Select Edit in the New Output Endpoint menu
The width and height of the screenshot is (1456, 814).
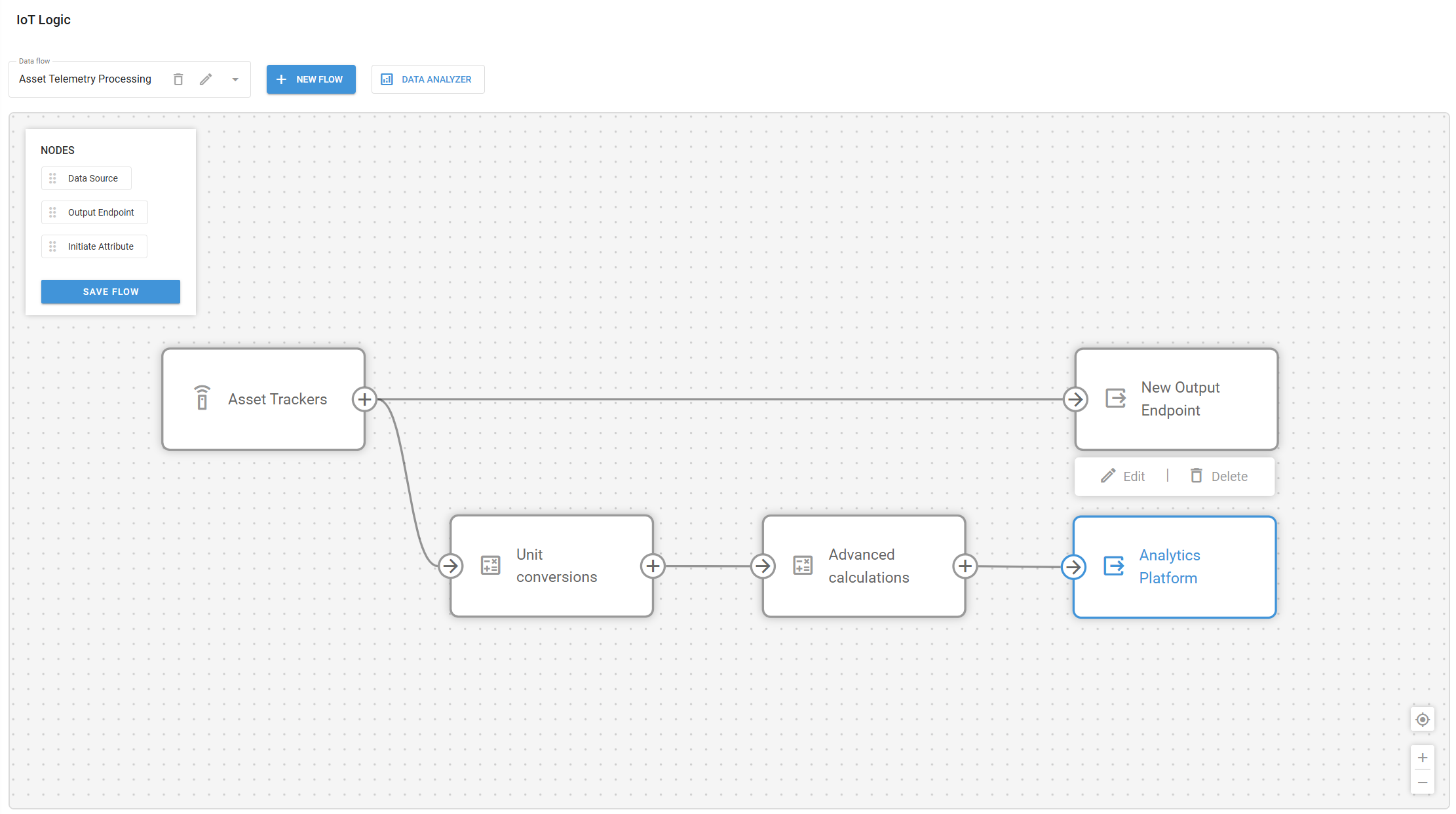tap(1122, 476)
